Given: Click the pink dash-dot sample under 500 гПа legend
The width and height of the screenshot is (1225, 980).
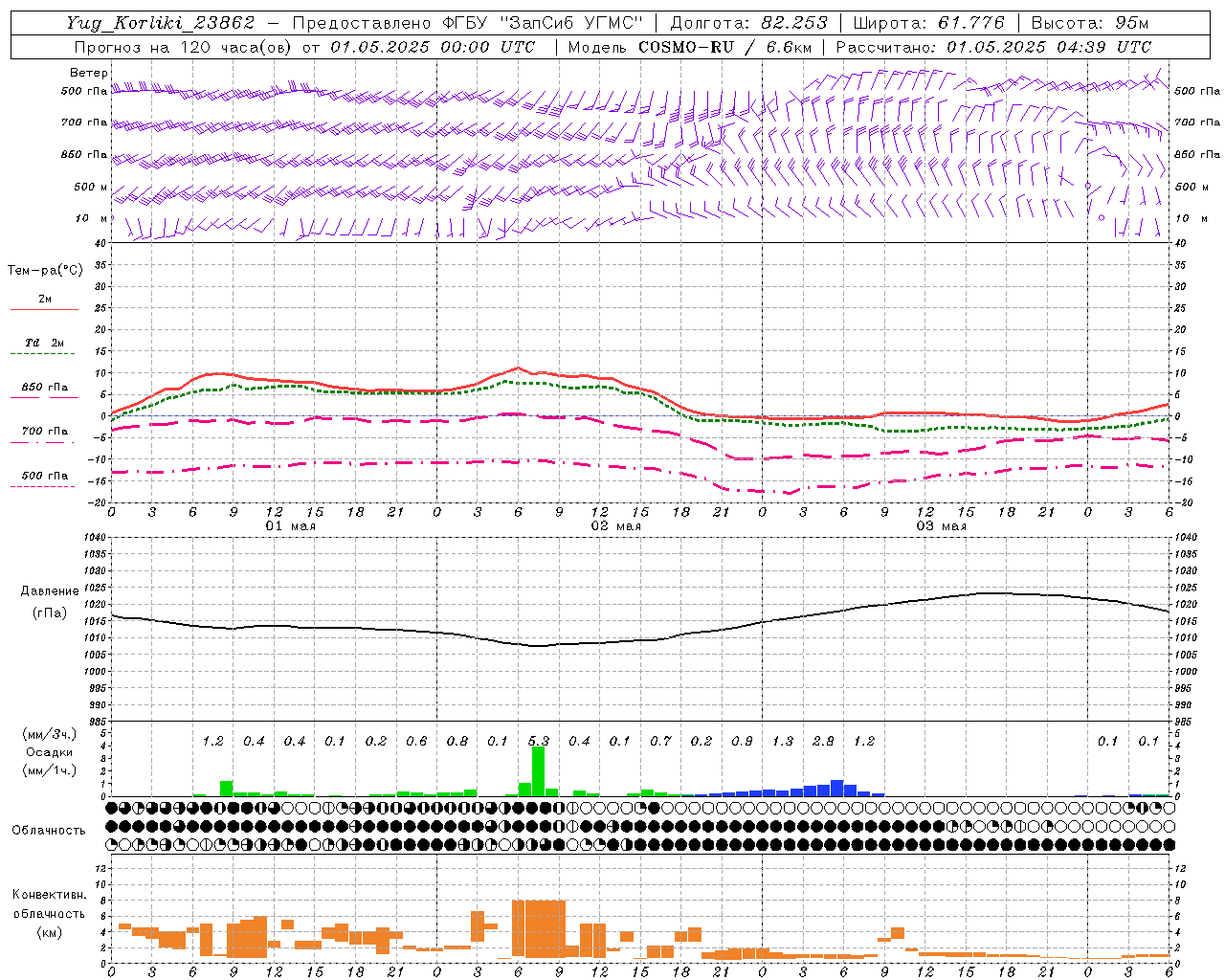Looking at the screenshot, I should (x=43, y=486).
